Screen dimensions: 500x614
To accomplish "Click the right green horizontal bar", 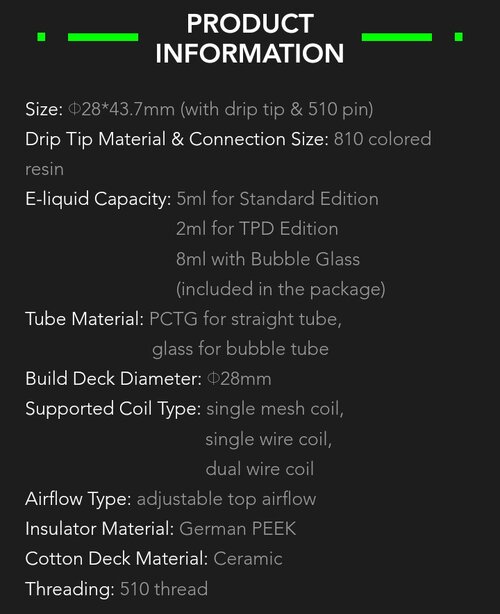I will click(x=397, y=37).
